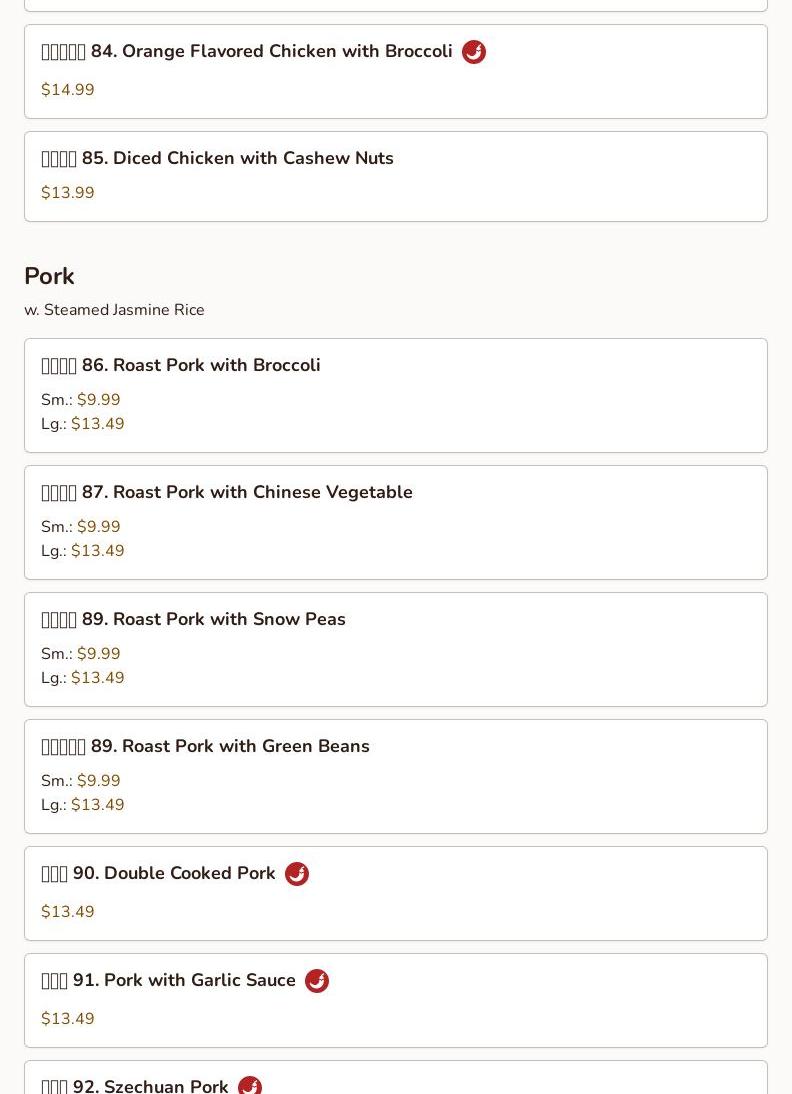Click $13.99 price of Cashew Chicken

[68, 193]
